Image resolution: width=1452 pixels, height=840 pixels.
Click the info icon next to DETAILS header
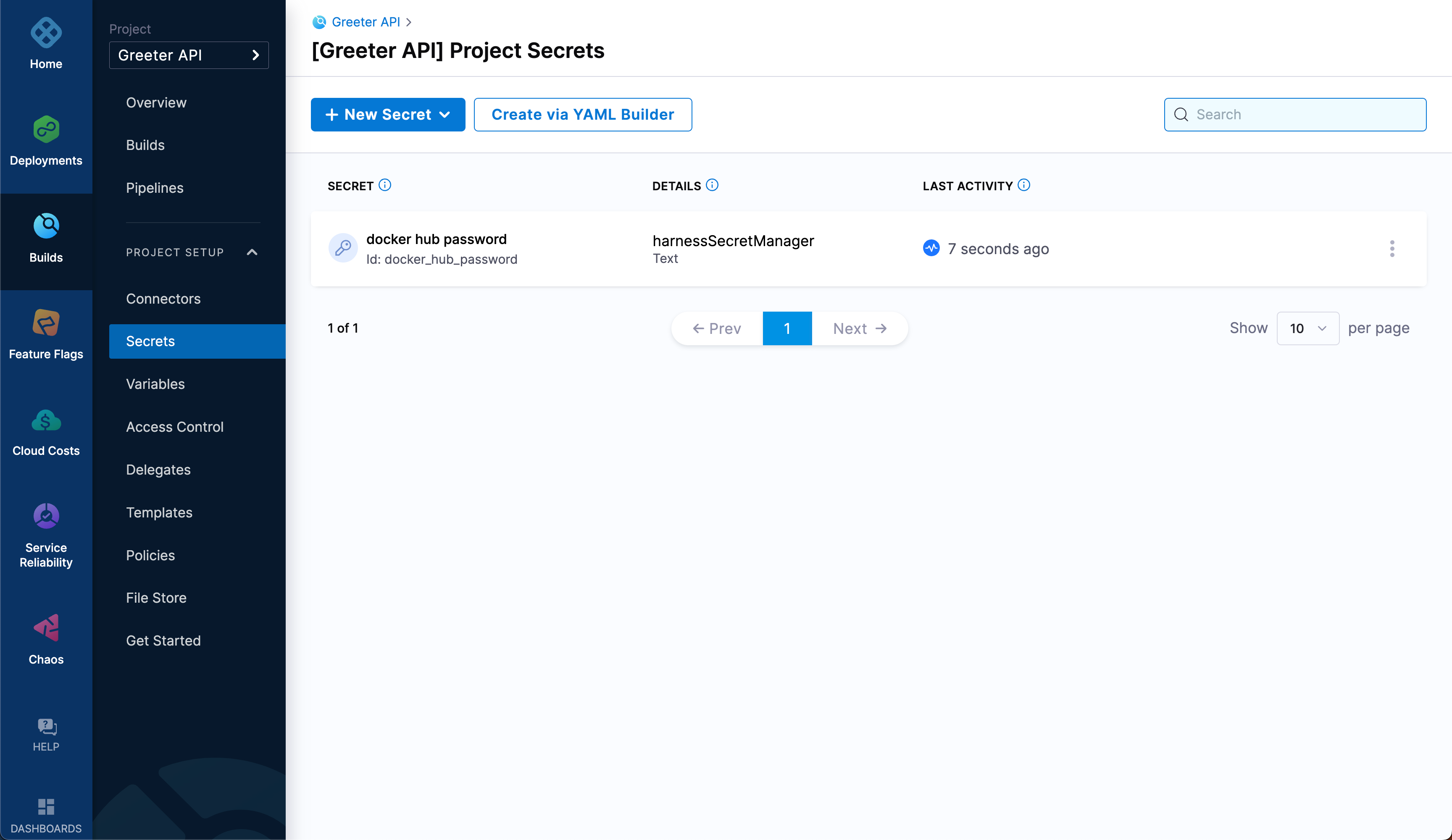click(x=712, y=185)
